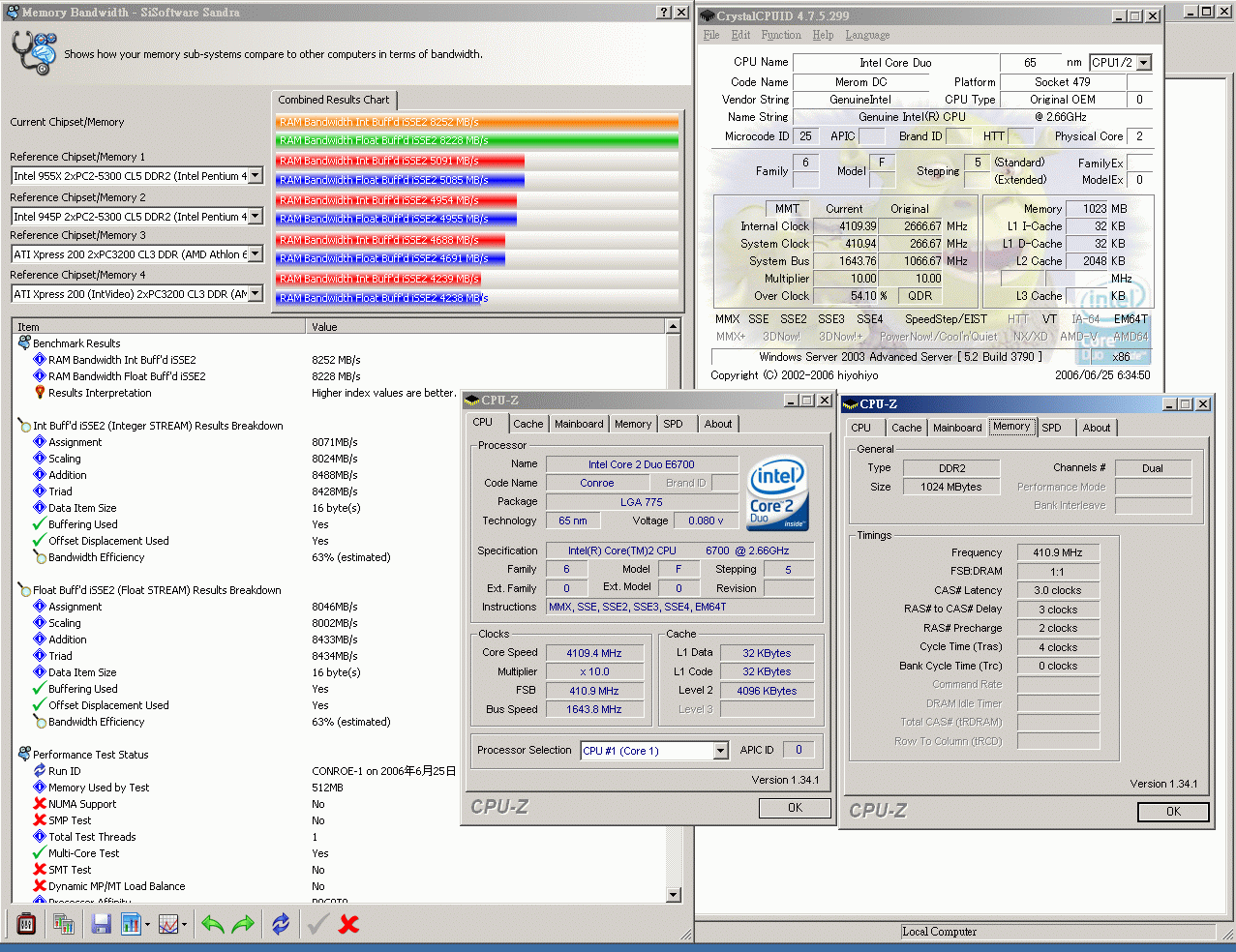This screenshot has height=952, width=1236.
Task: Open the Edit menu in CrystalCPUID
Action: pos(740,35)
